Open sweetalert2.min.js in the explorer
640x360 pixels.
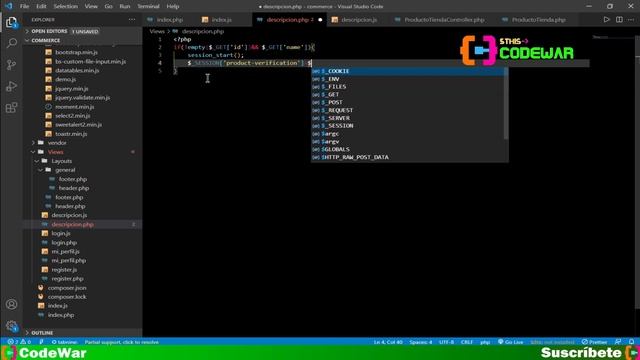(x=78, y=124)
